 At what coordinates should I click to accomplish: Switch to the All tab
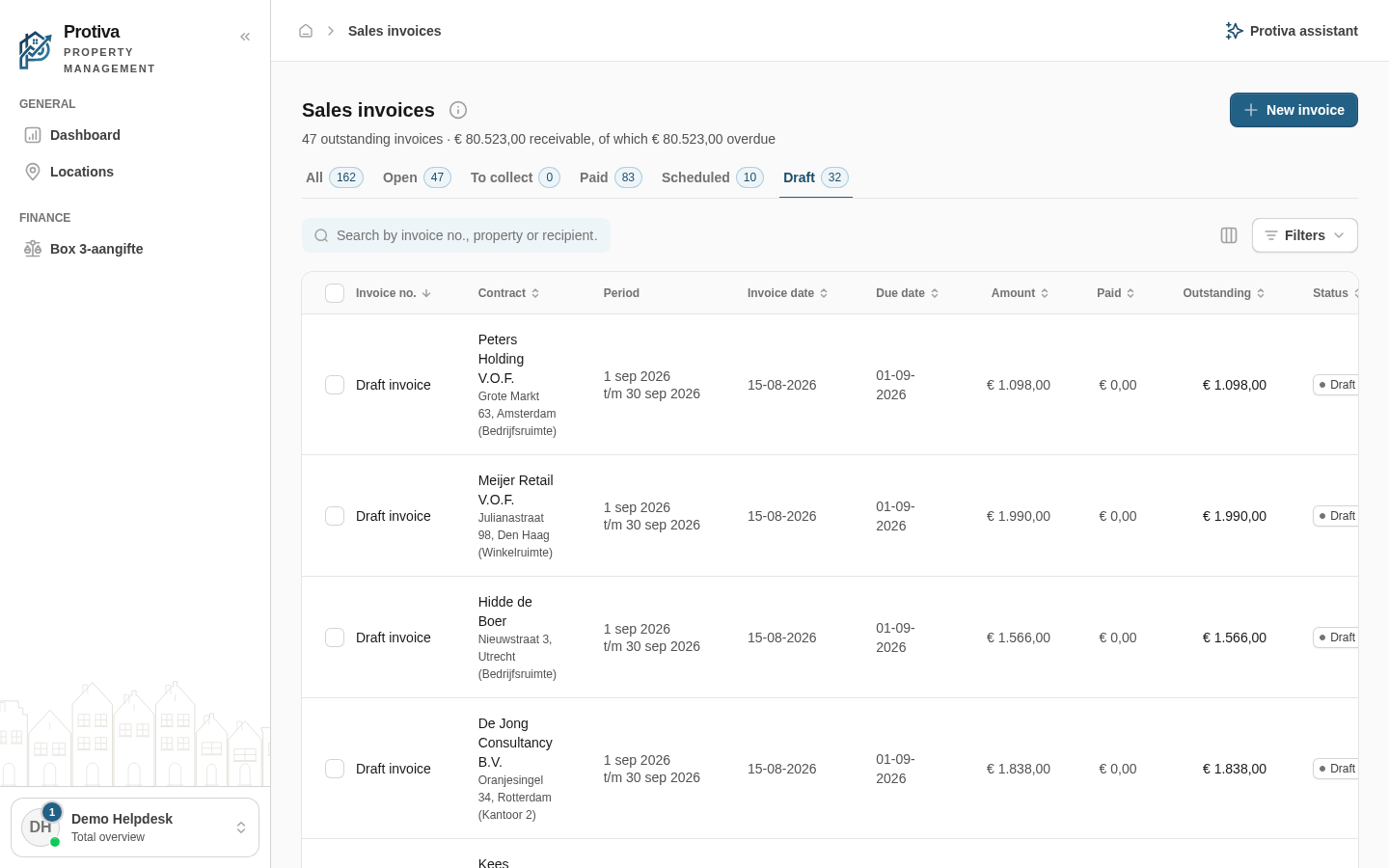click(x=334, y=177)
